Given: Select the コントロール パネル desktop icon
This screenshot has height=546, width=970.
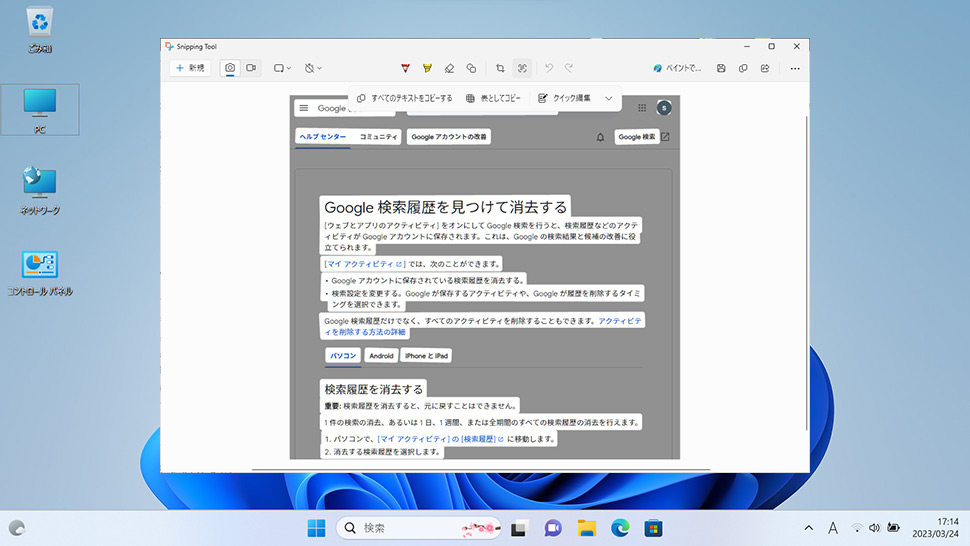Looking at the screenshot, I should pyautogui.click(x=40, y=272).
